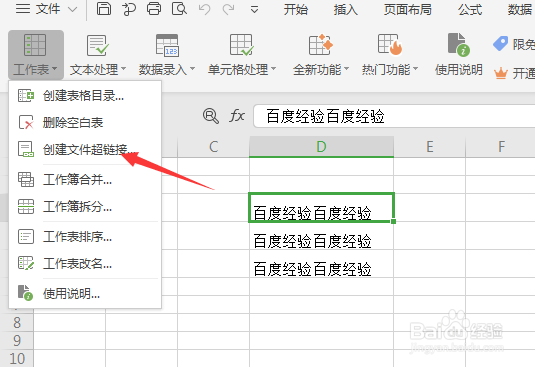Expand the quick access toolbar customize arrow
Screen dimensions: 535x367
(254, 10)
